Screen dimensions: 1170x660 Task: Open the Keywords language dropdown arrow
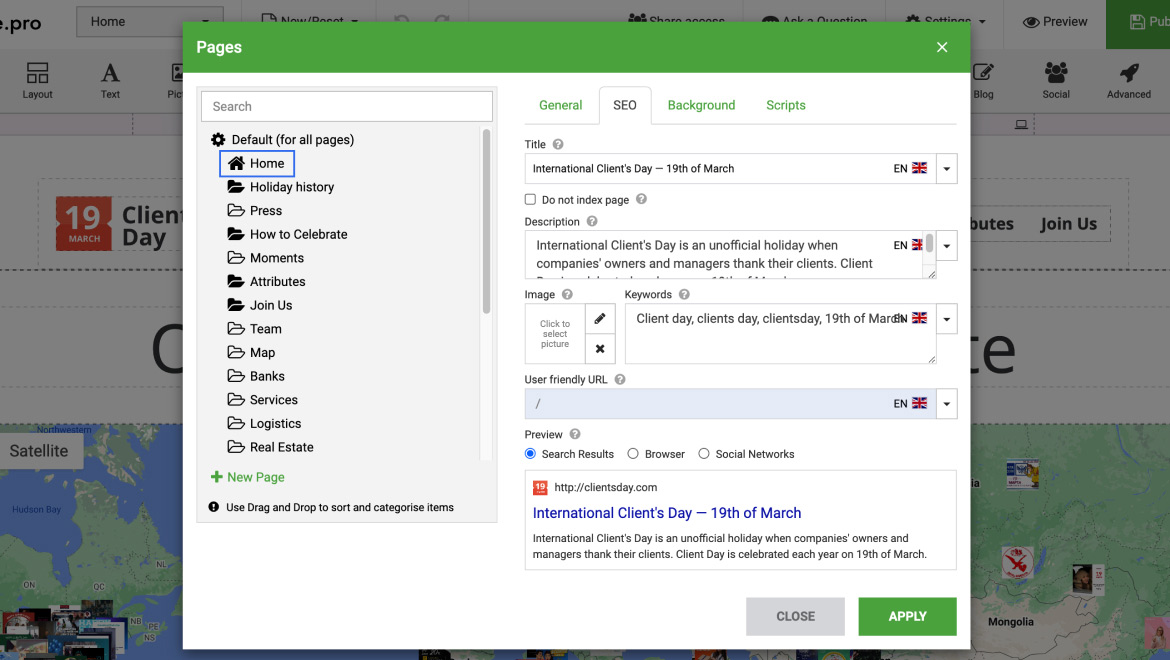pos(947,319)
